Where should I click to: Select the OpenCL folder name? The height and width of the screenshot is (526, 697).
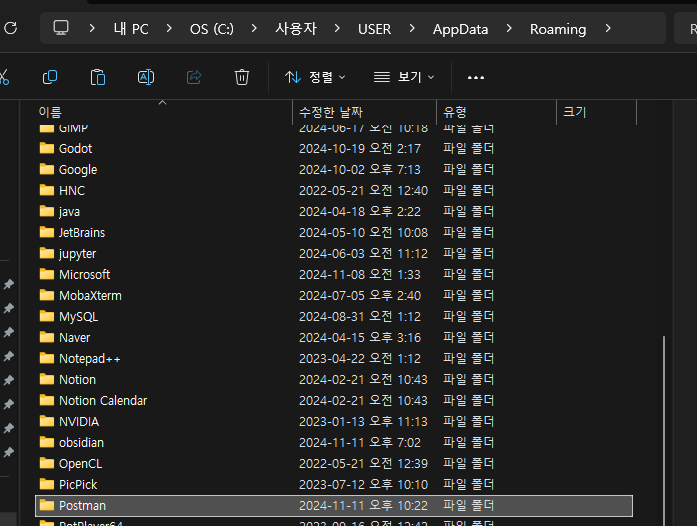click(x=80, y=464)
